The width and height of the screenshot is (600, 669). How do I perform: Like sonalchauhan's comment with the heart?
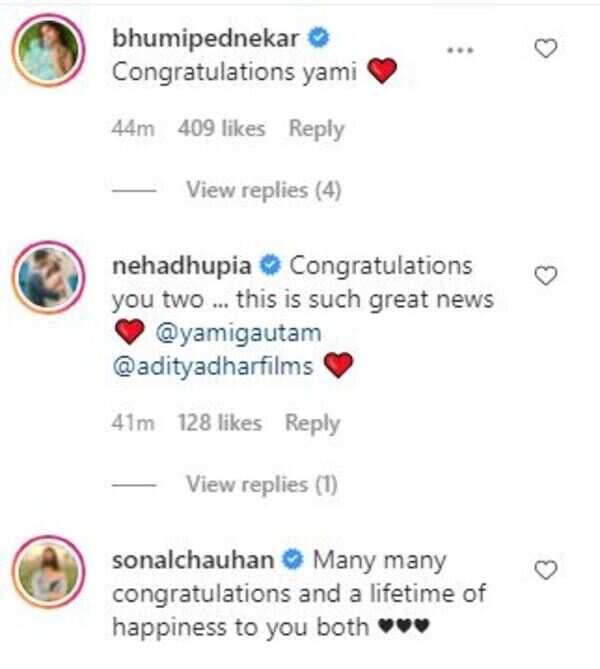tap(545, 570)
